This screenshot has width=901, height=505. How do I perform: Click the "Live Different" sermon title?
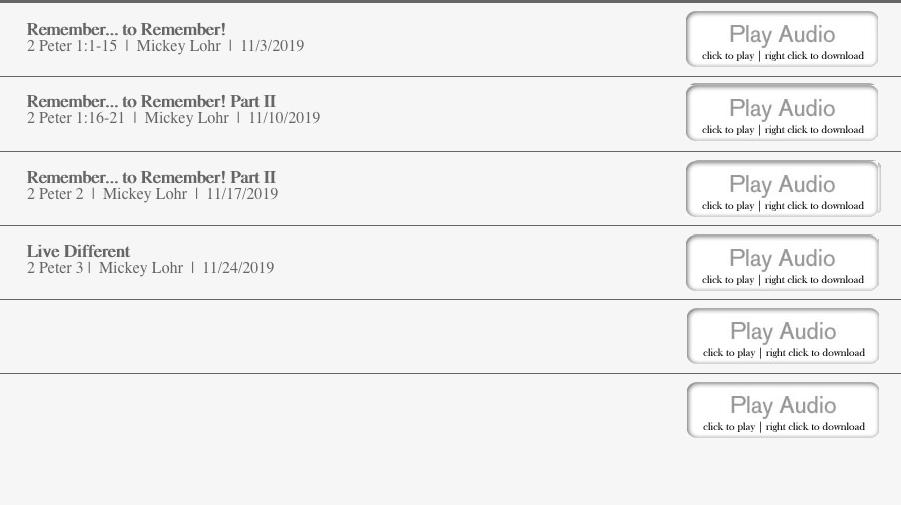pyautogui.click(x=78, y=251)
